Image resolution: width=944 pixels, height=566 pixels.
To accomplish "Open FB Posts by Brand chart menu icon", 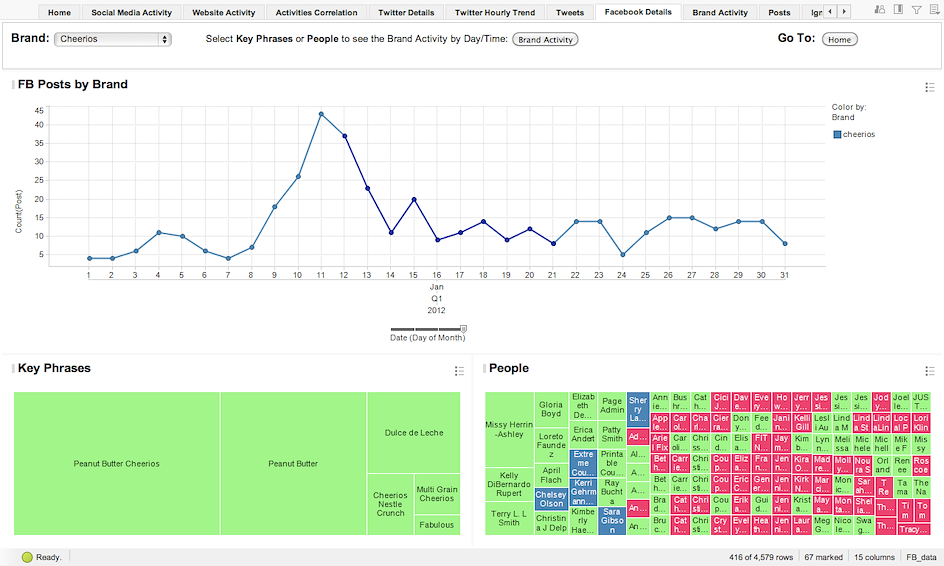I will pyautogui.click(x=930, y=88).
